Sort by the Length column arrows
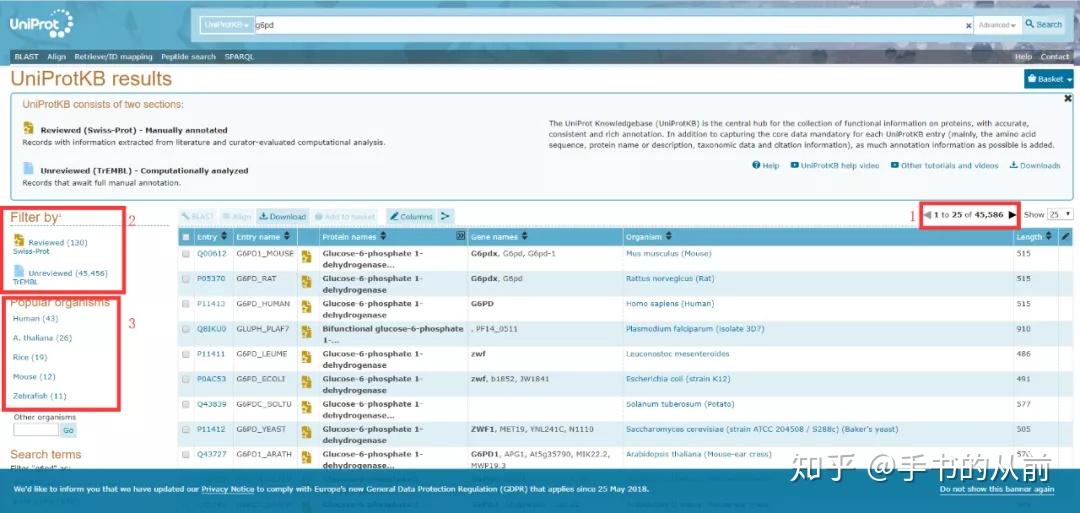This screenshot has width=1080, height=513. click(1048, 237)
